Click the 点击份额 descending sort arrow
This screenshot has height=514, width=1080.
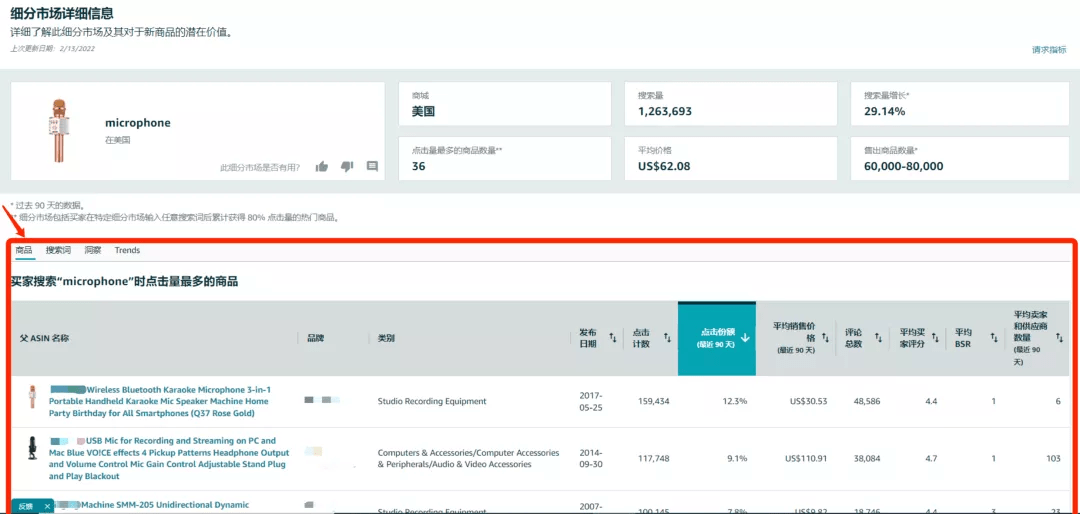[x=745, y=339]
